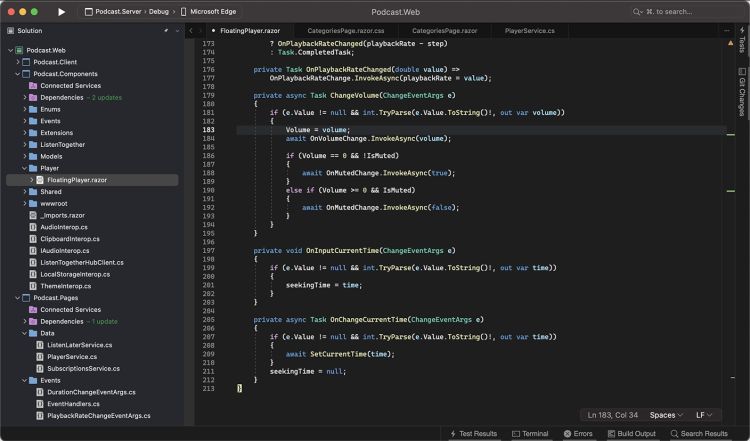Open ListenLaterService.cs file
This screenshot has width=750, height=441.
79,345
